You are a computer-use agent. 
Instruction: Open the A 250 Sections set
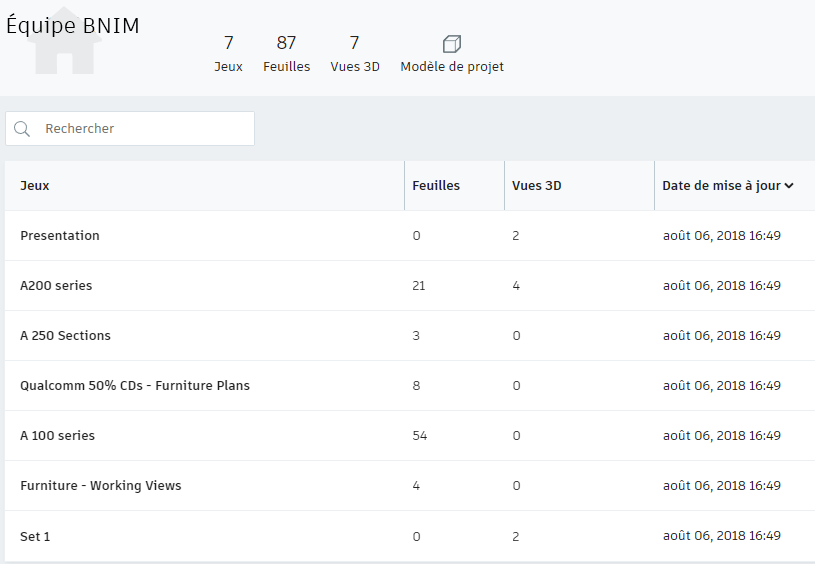(x=65, y=336)
